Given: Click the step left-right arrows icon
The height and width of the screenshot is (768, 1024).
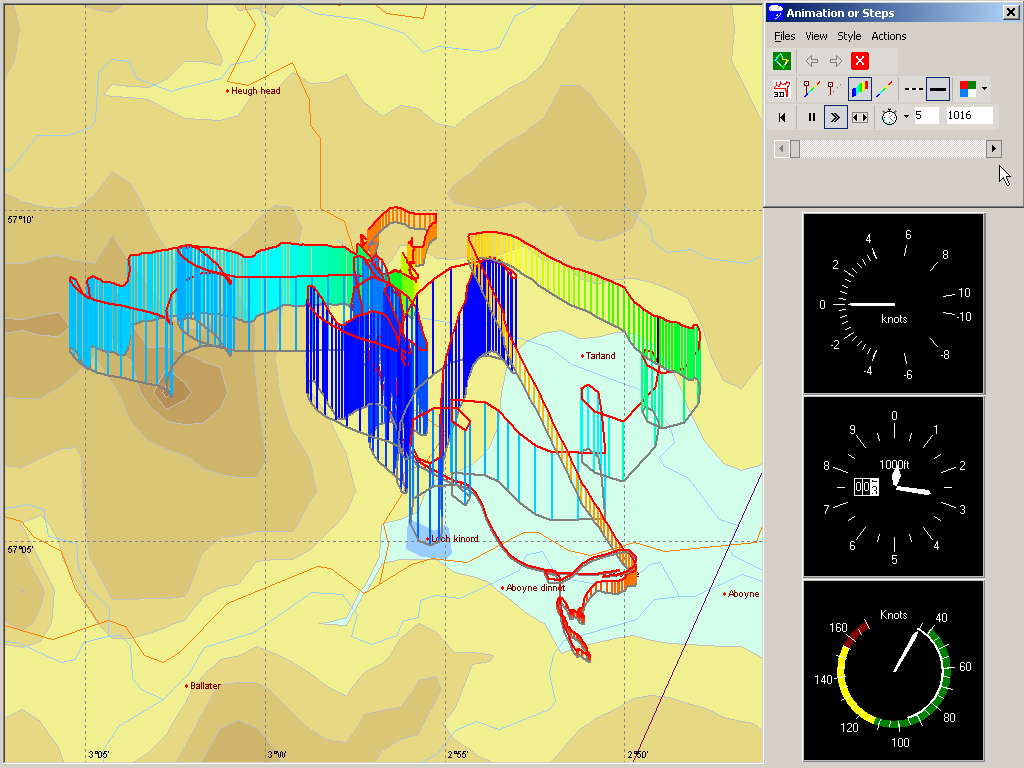Looking at the screenshot, I should [860, 117].
